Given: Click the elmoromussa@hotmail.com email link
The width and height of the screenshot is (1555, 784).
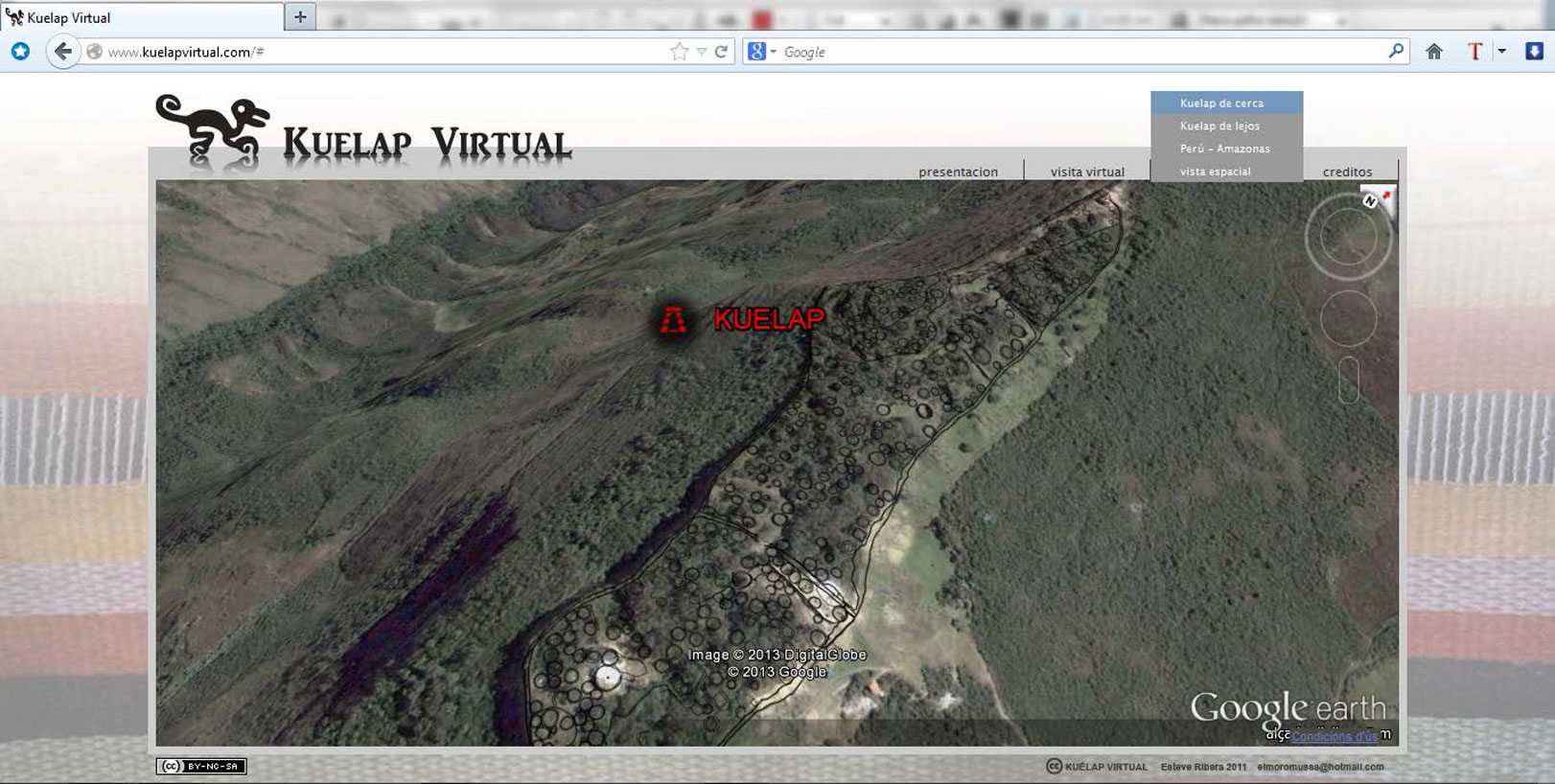Looking at the screenshot, I should click(x=1320, y=767).
